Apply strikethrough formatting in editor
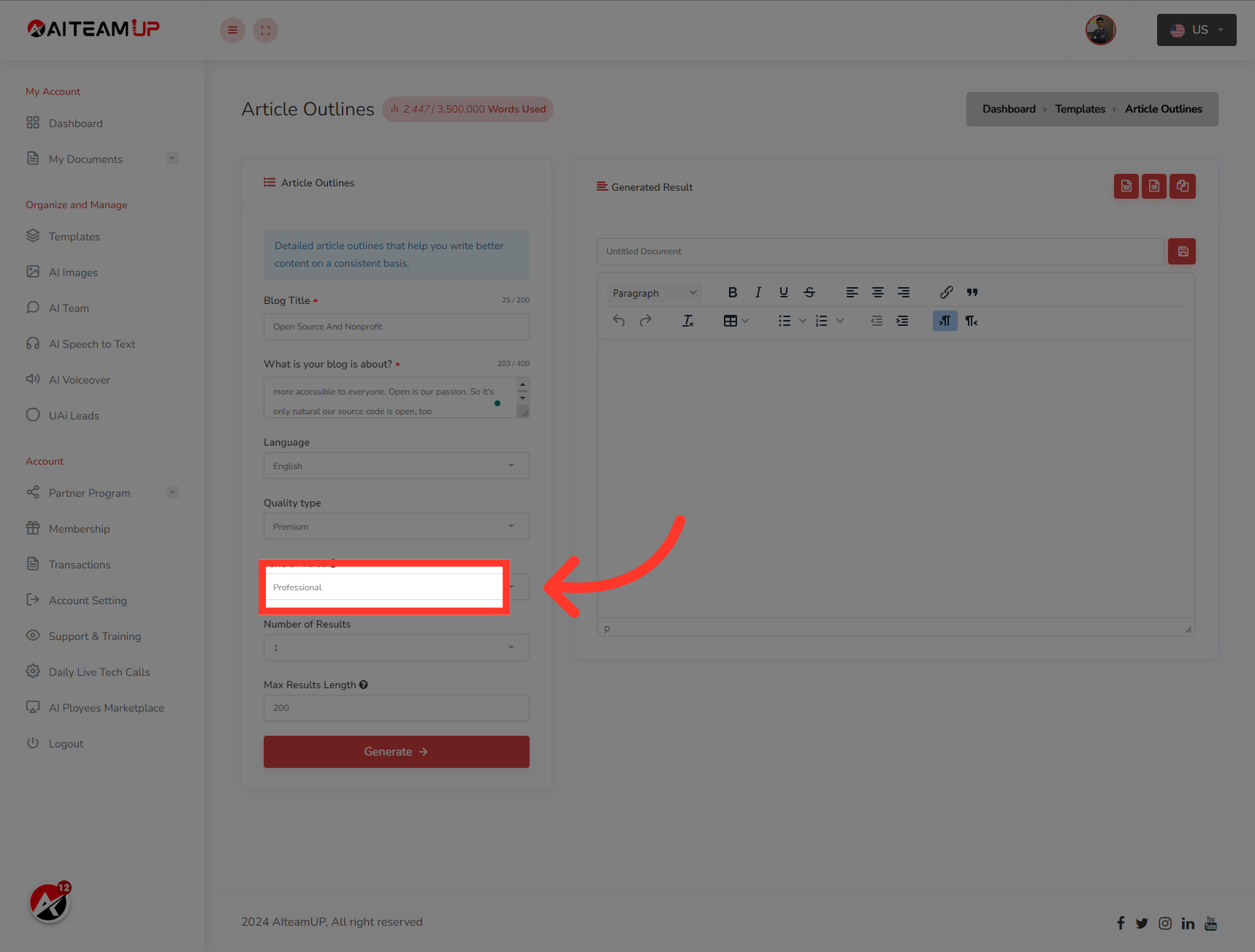Screen dimensions: 1255x952 pos(809,292)
